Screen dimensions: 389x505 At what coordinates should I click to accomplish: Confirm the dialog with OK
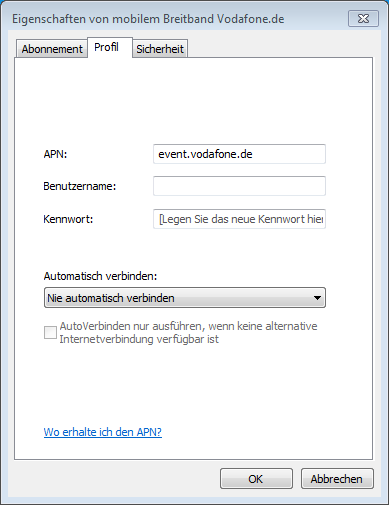(x=256, y=479)
